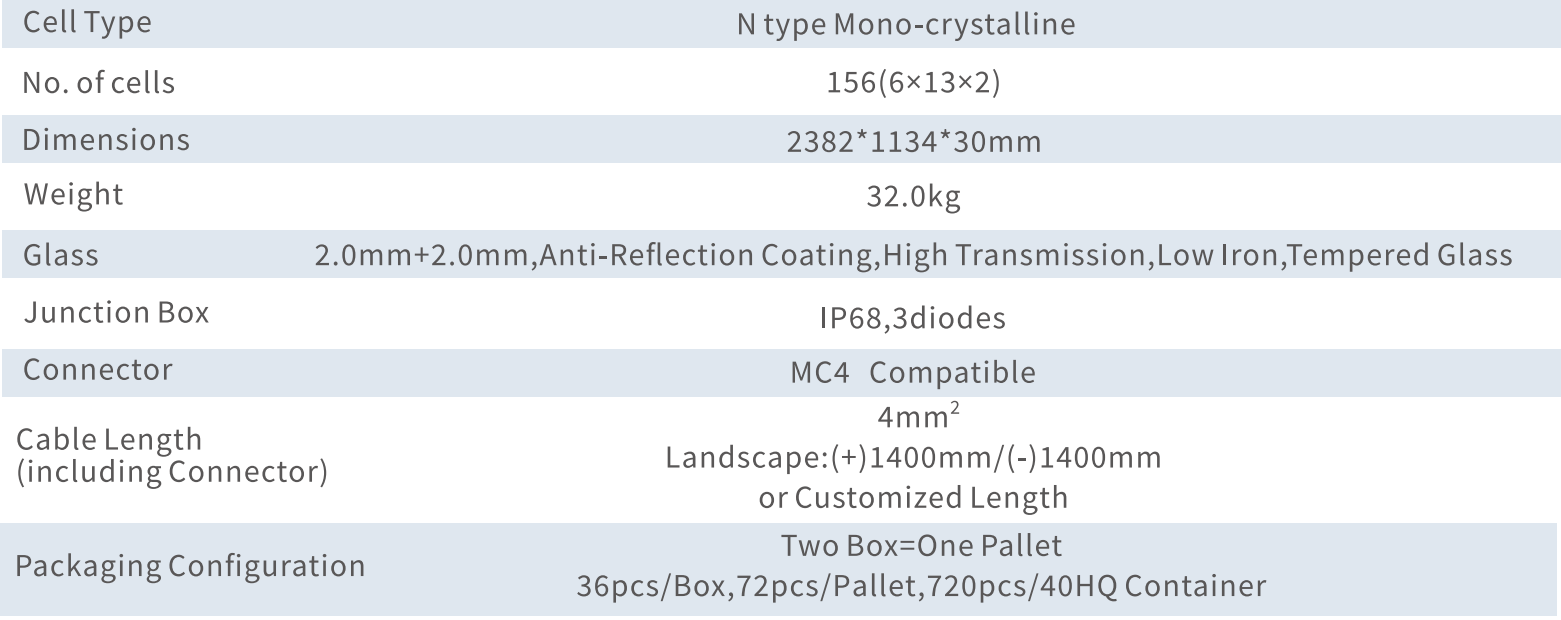Screen dimensions: 1561x620
Task: Click the Landscape (+)1400mm/(-)1400mm line
Action: pos(913,458)
